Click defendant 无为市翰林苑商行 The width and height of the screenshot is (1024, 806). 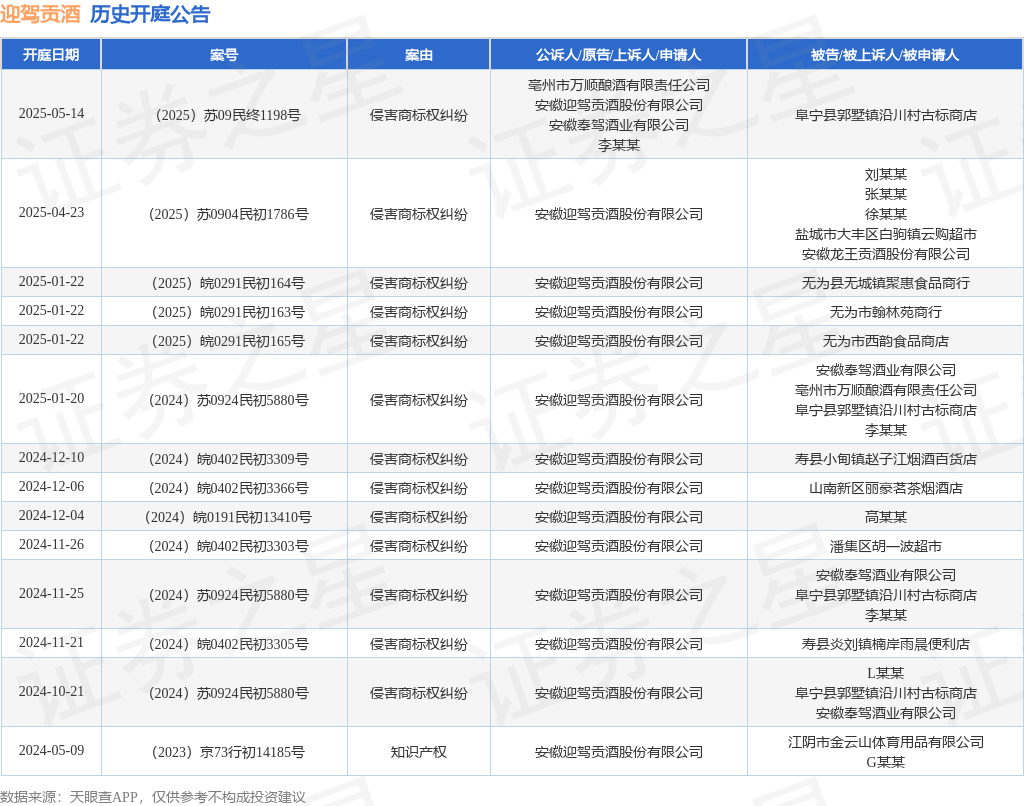coord(886,312)
